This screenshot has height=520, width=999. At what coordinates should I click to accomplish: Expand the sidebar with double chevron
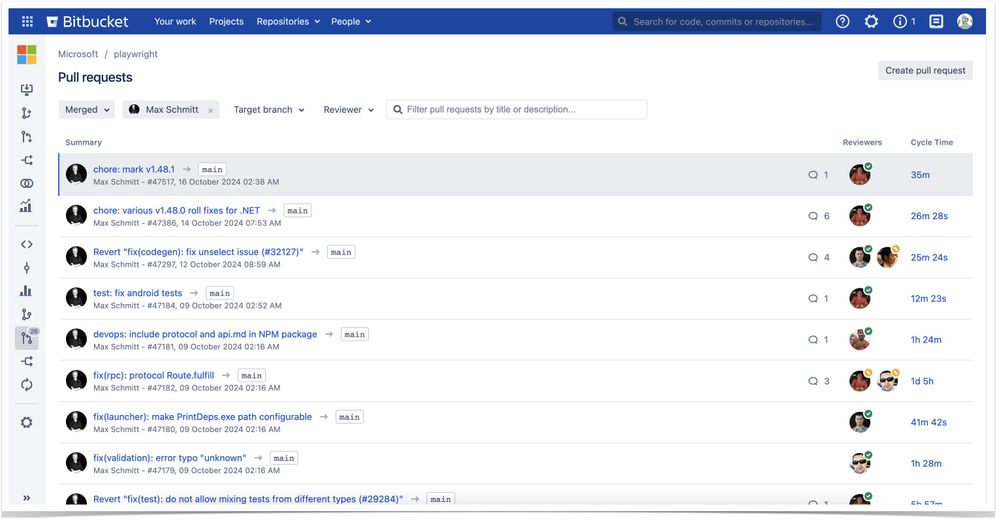pyautogui.click(x=26, y=498)
